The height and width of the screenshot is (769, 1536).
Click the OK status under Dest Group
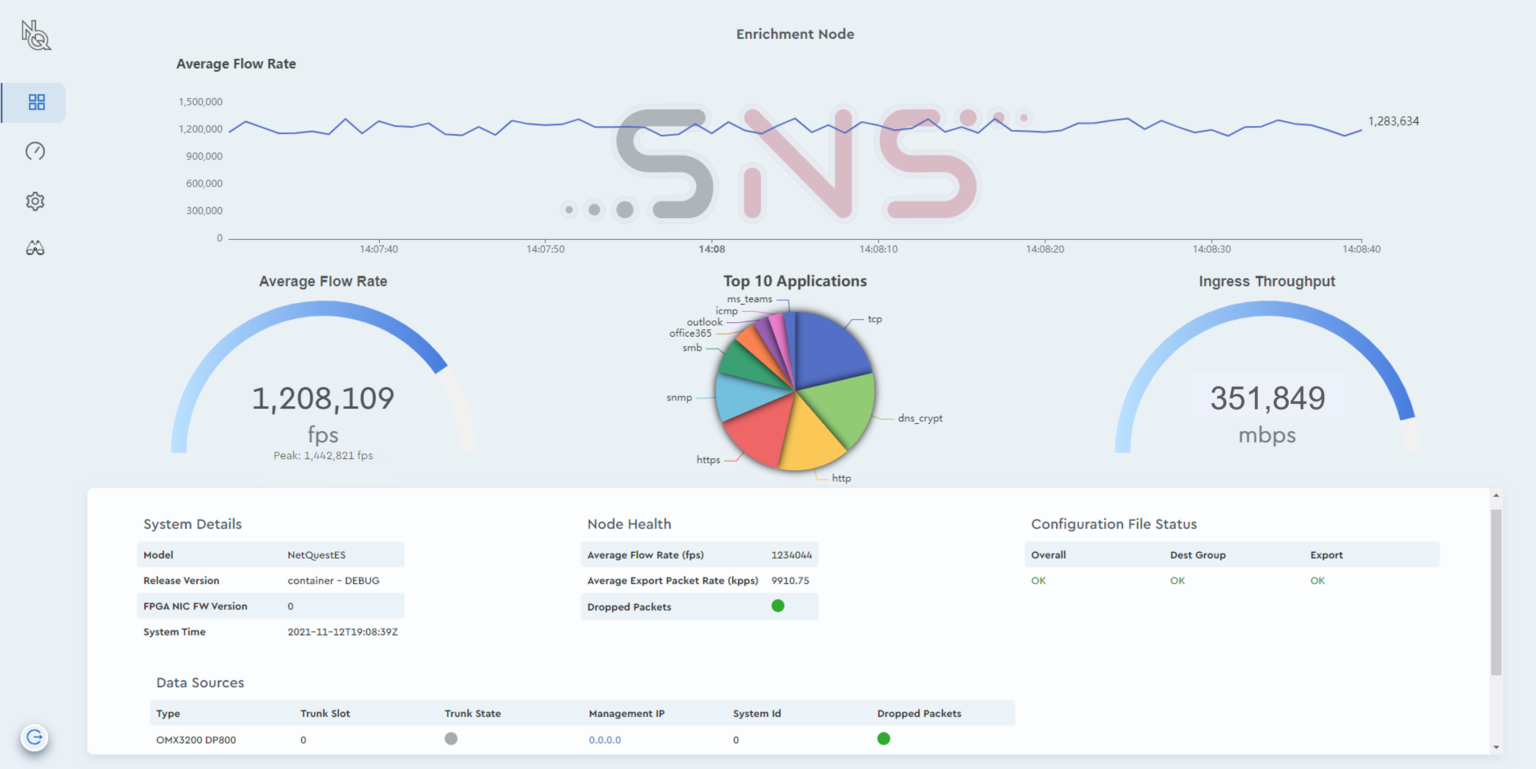[x=1177, y=581]
